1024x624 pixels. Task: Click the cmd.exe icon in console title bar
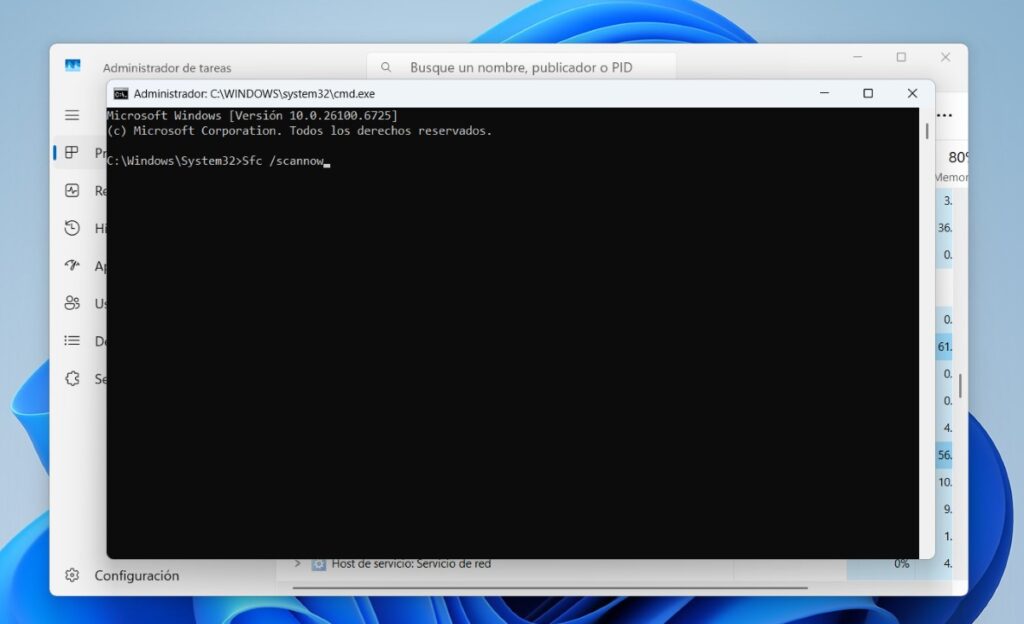(120, 92)
